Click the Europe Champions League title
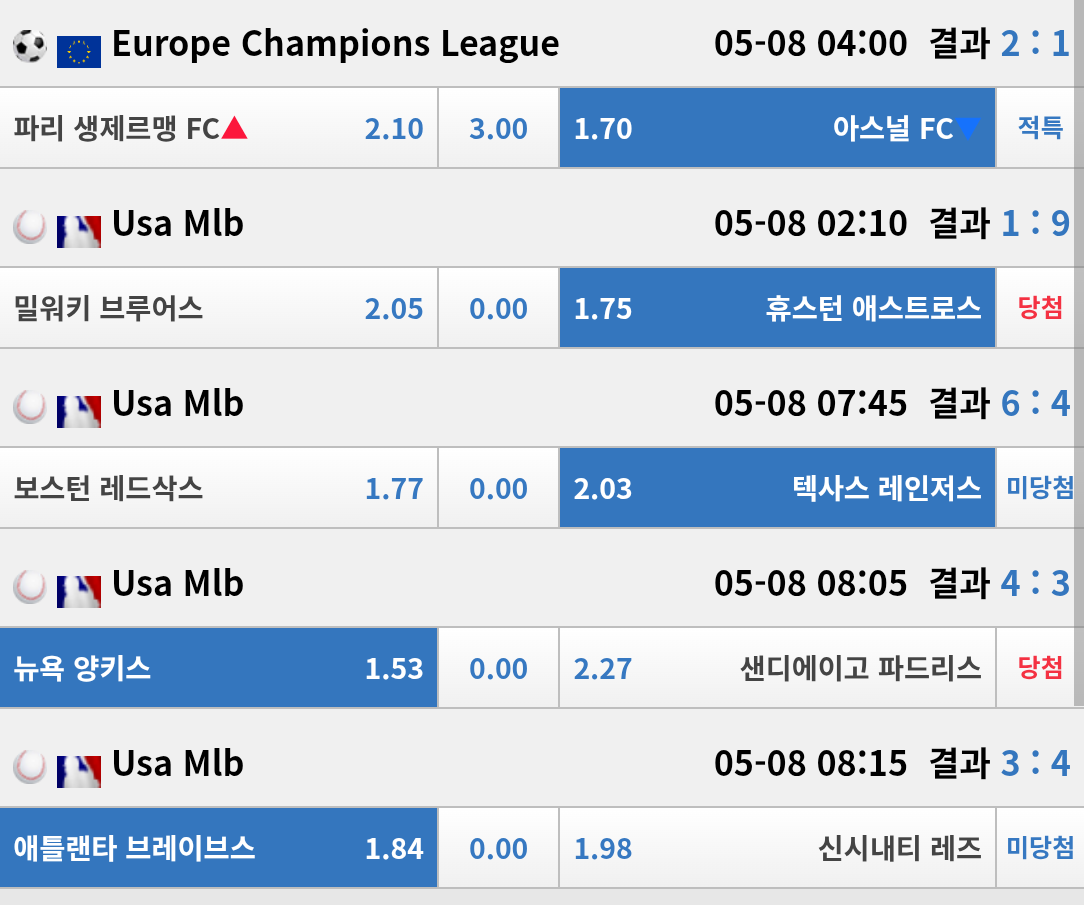This screenshot has width=1084, height=905. 335,44
